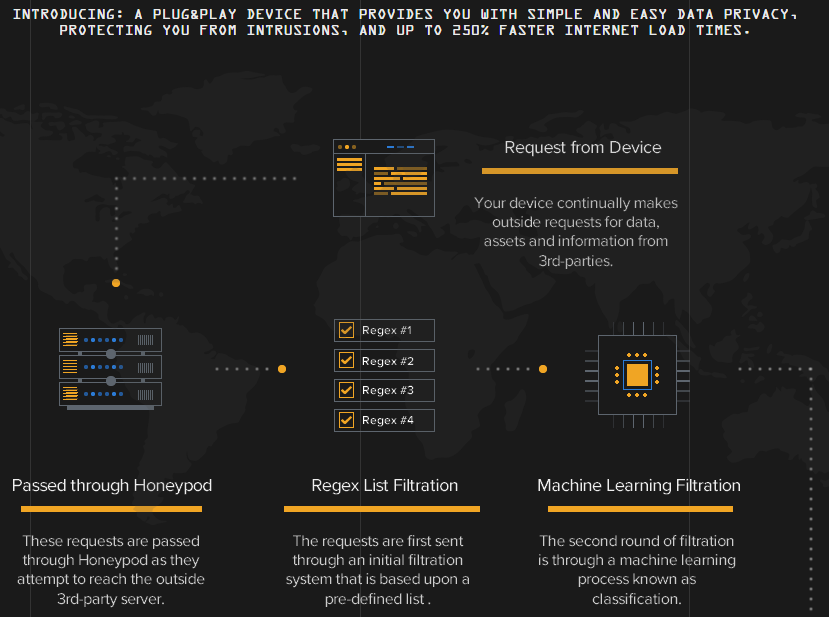Toggle the Regex #4 checkbox
This screenshot has width=829, height=617.
[x=346, y=420]
